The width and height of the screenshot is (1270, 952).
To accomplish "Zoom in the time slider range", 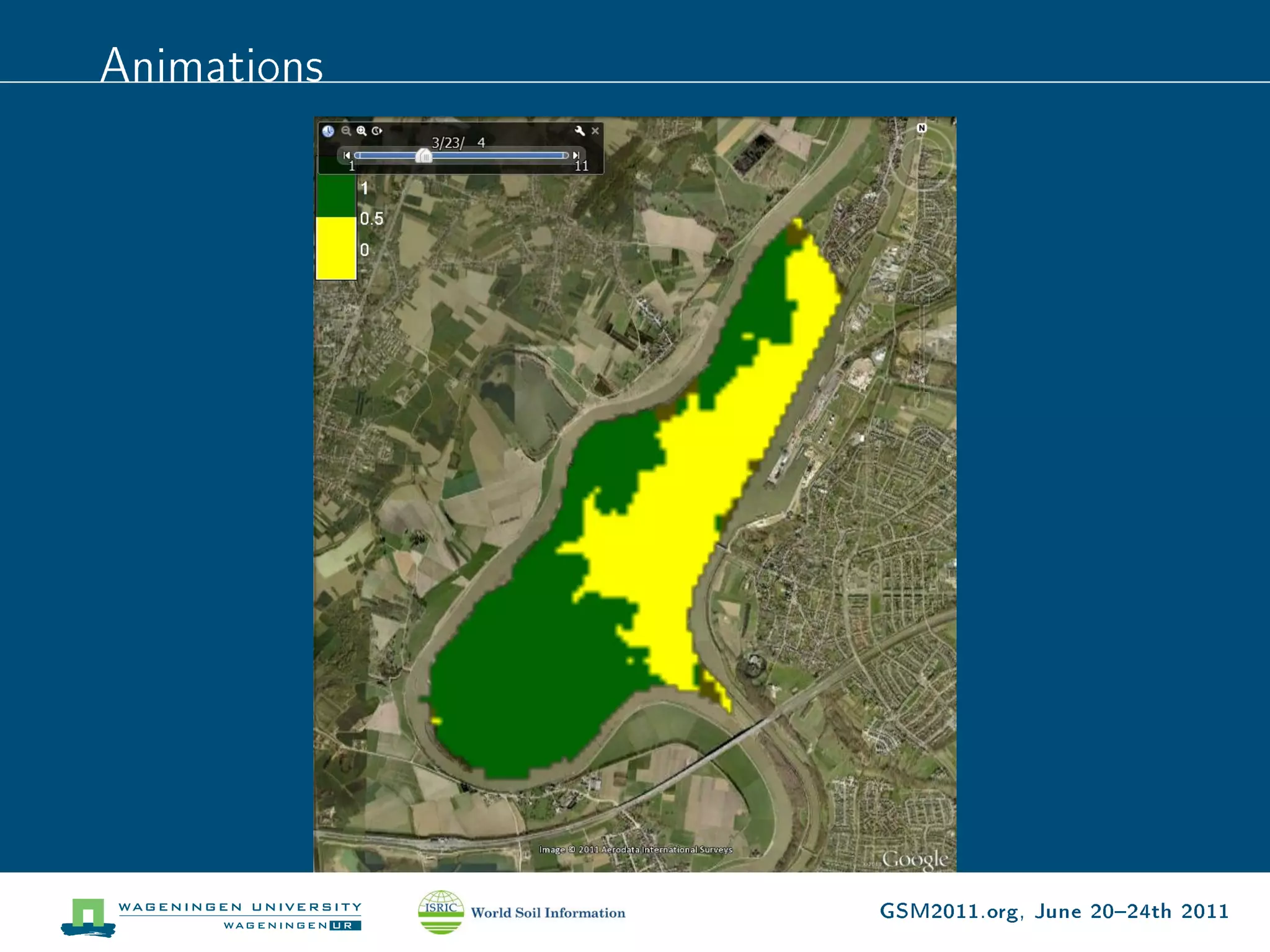I will pyautogui.click(x=362, y=131).
